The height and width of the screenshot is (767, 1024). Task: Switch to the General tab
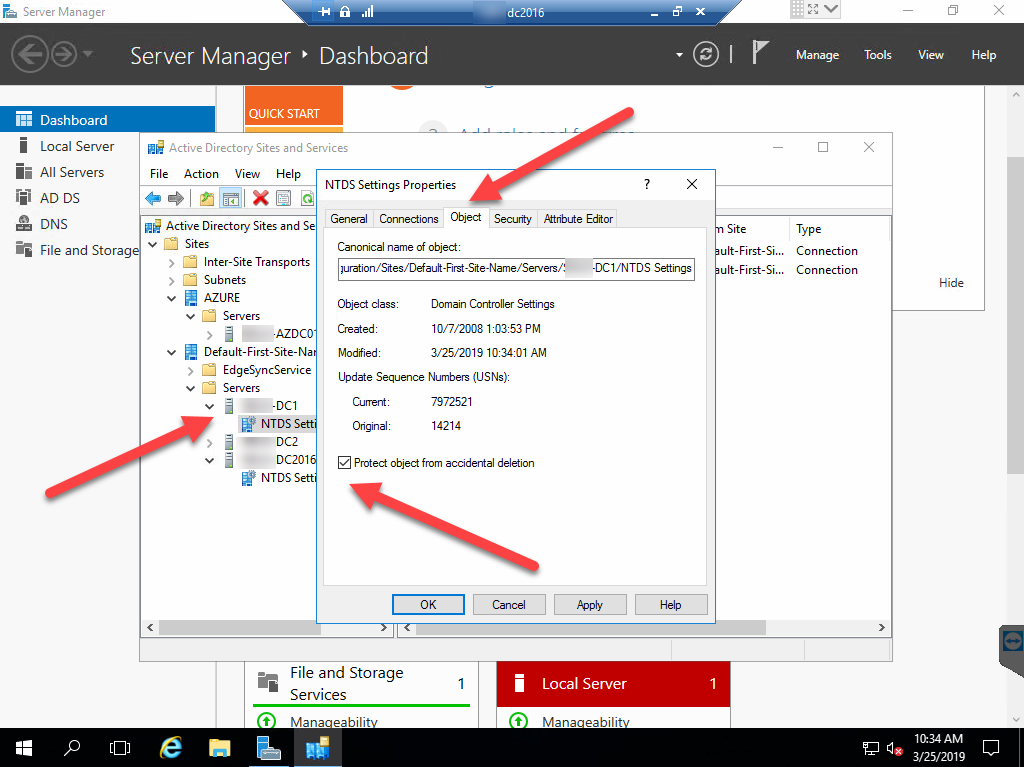tap(349, 219)
